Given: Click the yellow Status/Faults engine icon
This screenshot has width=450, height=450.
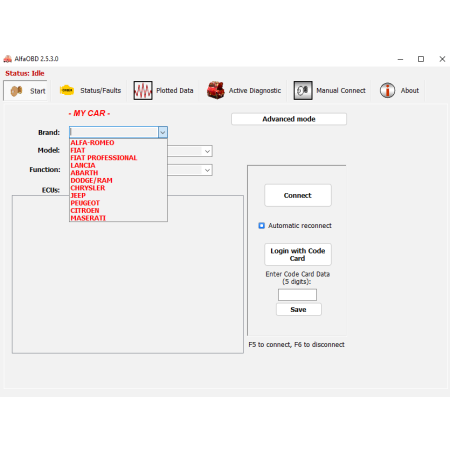Looking at the screenshot, I should [67, 90].
